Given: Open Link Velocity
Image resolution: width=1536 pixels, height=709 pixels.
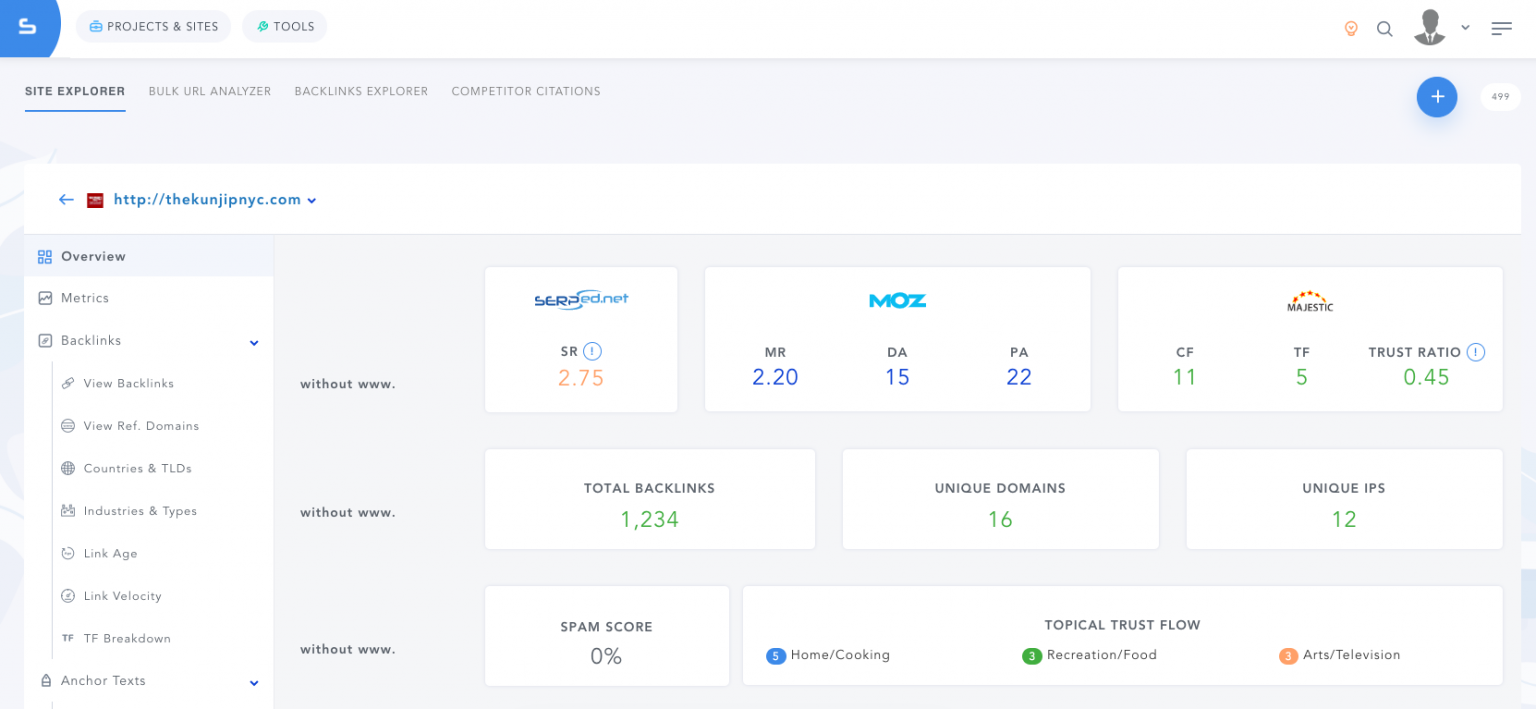Looking at the screenshot, I should click(x=123, y=596).
